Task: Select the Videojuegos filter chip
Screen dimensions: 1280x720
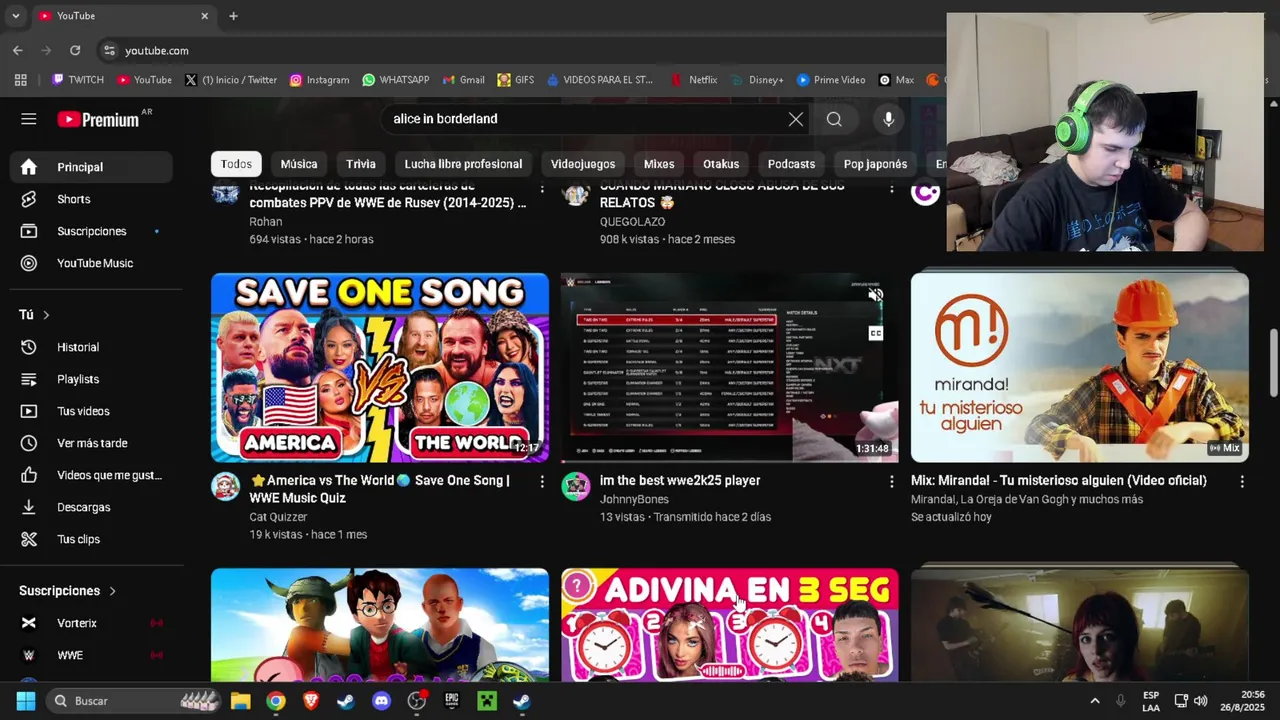Action: [x=583, y=164]
